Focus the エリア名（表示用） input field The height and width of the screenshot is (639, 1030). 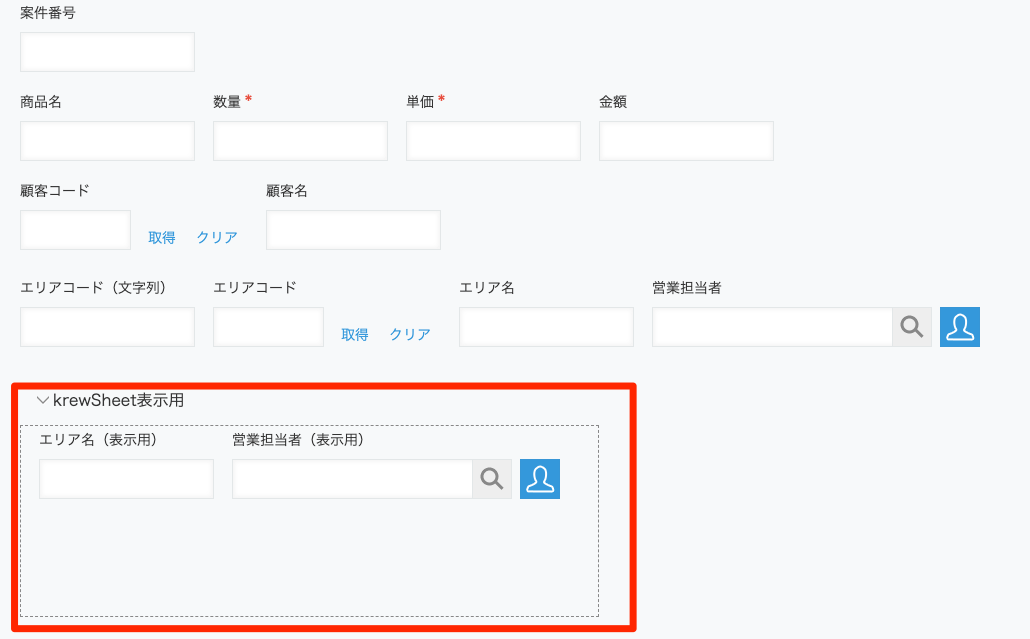point(126,479)
